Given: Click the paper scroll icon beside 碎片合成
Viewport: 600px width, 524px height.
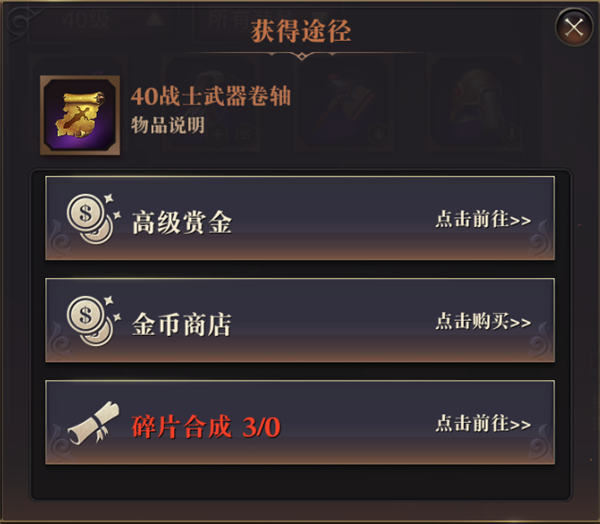Looking at the screenshot, I should pyautogui.click(x=94, y=423).
